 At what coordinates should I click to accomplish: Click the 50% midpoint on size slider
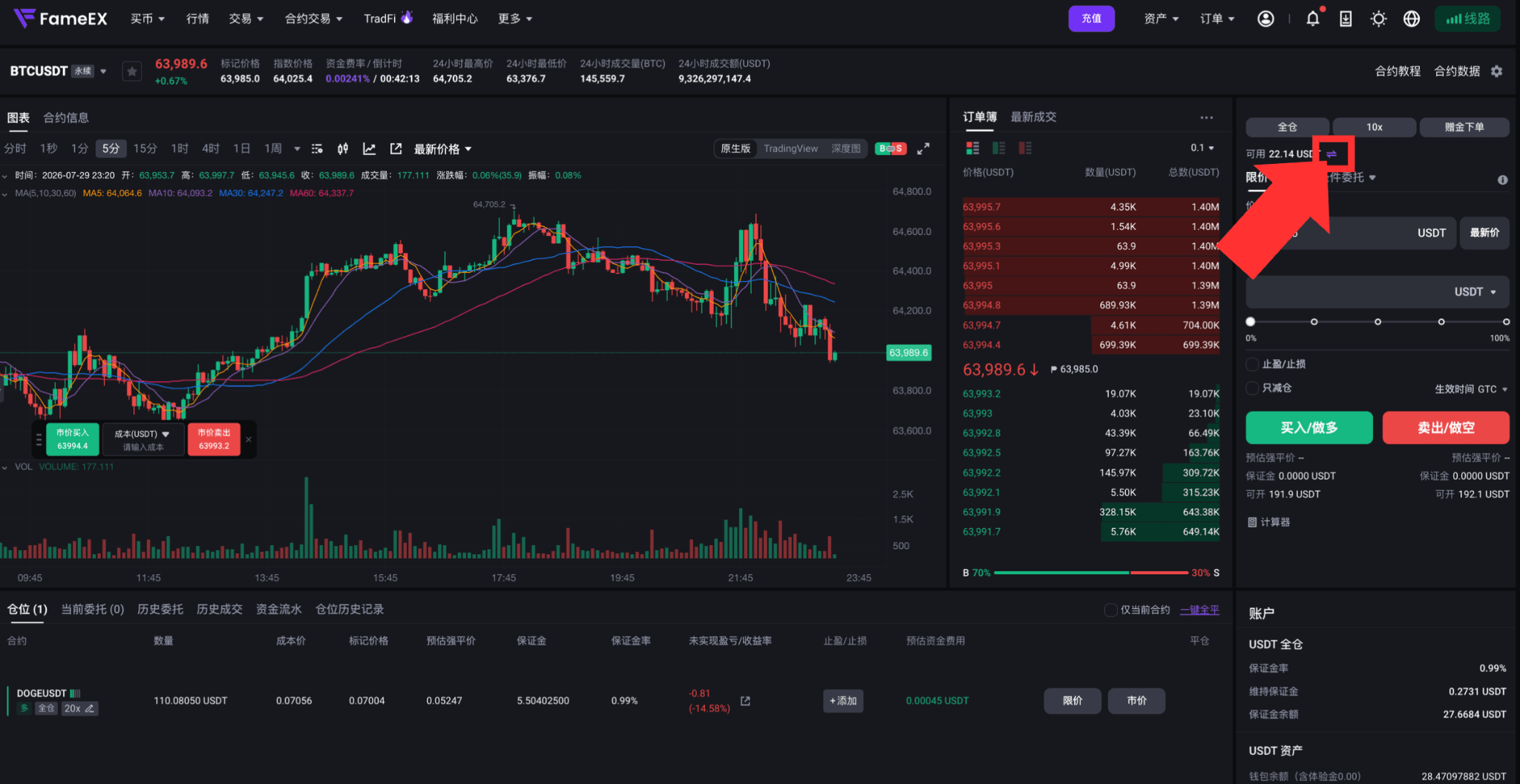[x=1377, y=322]
